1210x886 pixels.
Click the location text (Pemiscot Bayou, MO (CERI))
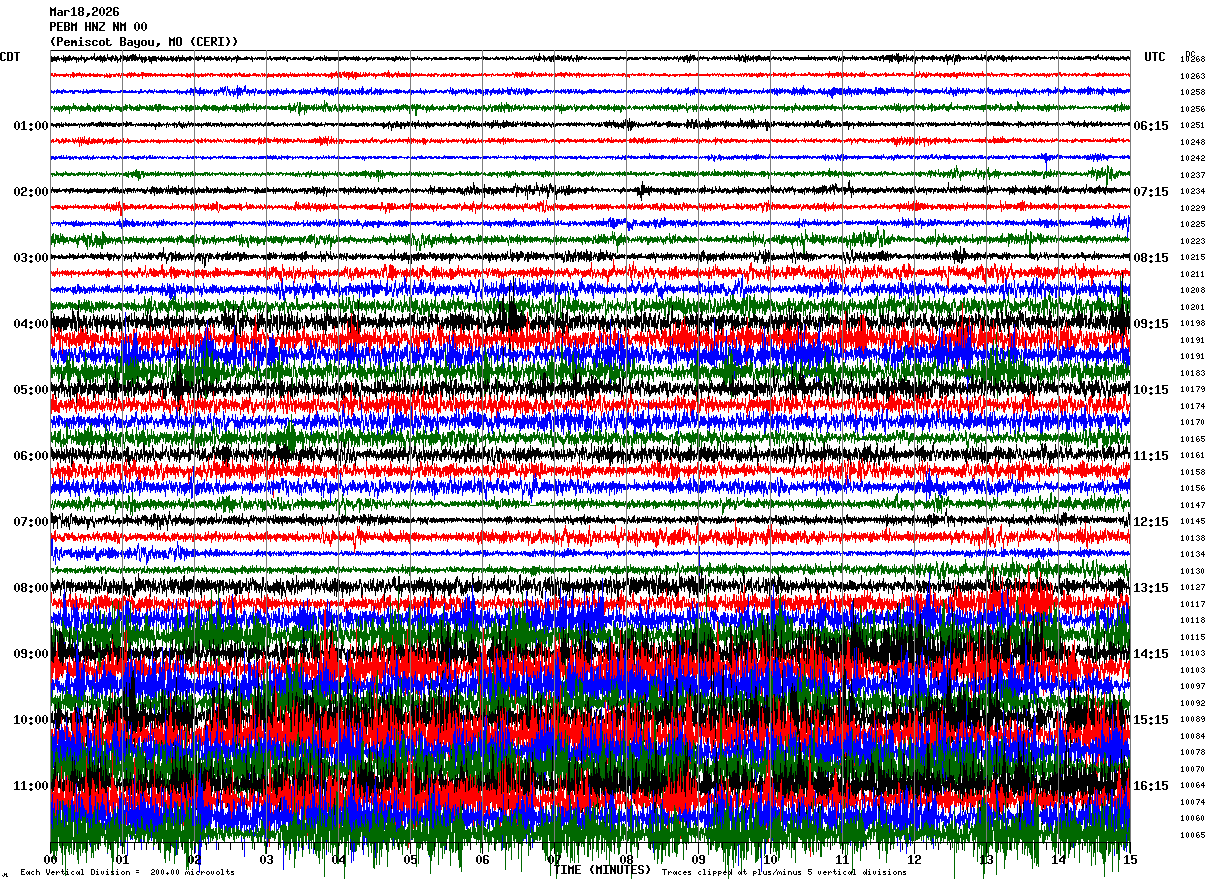pos(144,42)
